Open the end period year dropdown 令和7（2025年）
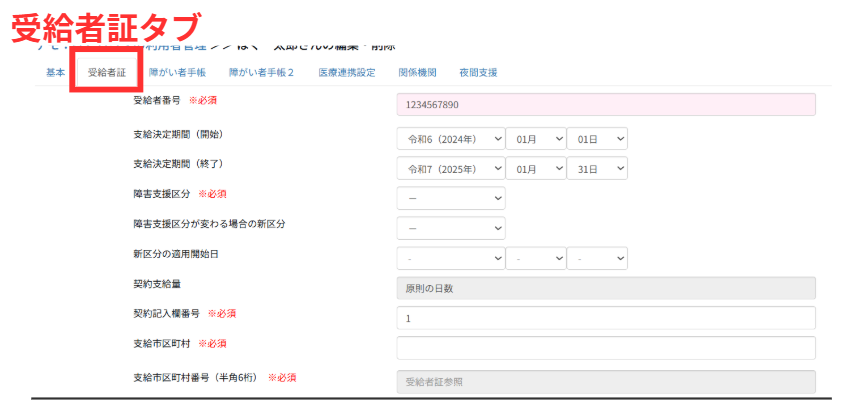The width and height of the screenshot is (857, 407). pos(450,169)
